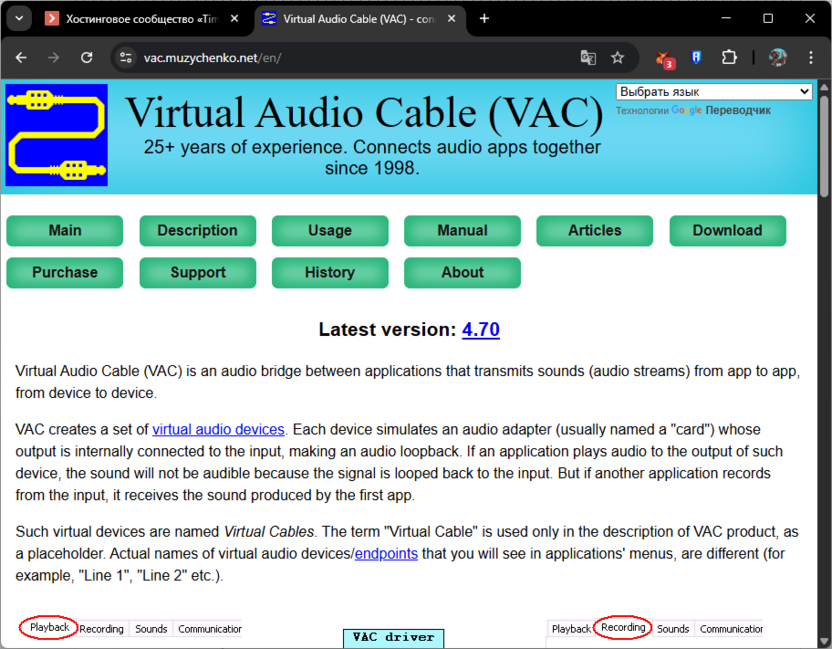
Task: Open the tab search dropdown arrow
Action: coord(19,19)
